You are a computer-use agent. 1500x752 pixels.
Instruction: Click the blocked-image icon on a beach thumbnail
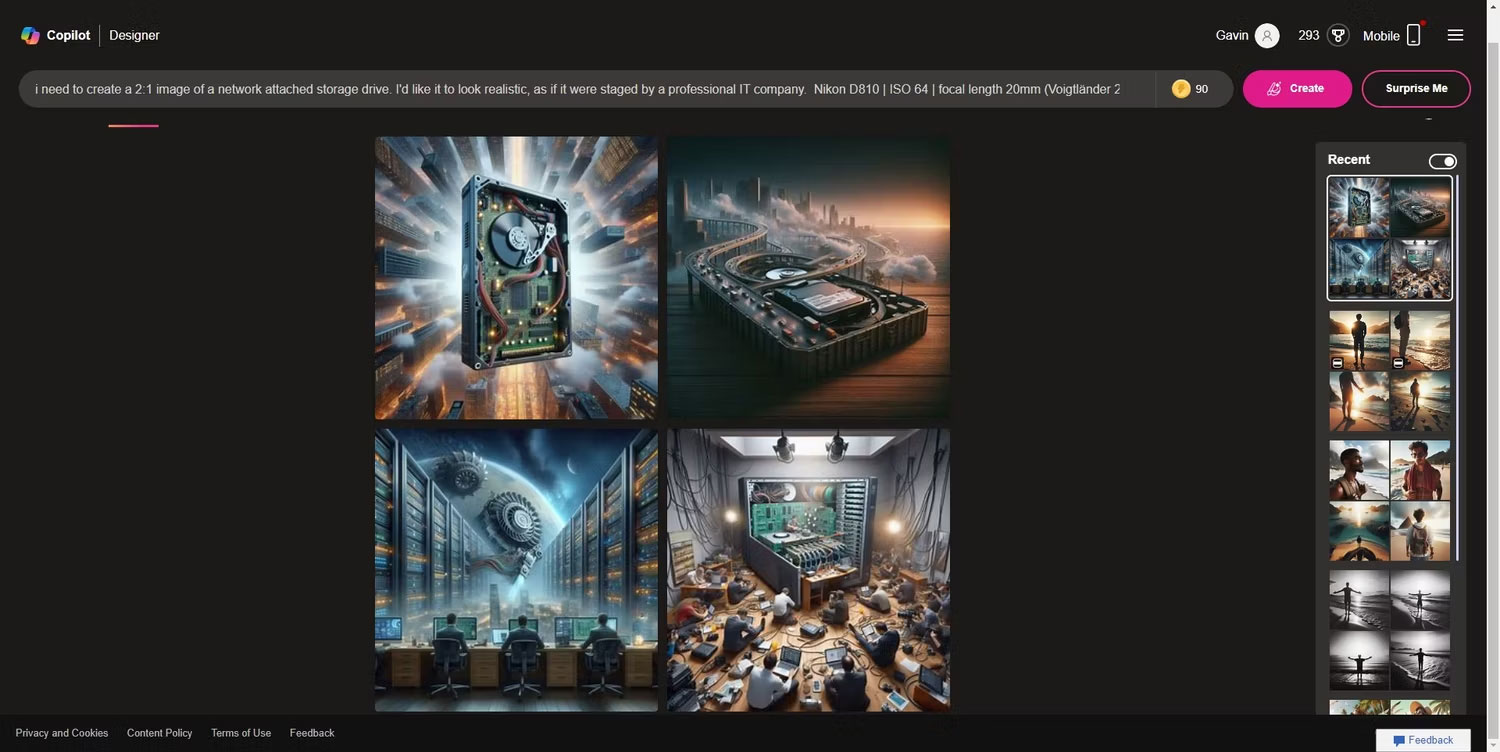coord(1336,362)
